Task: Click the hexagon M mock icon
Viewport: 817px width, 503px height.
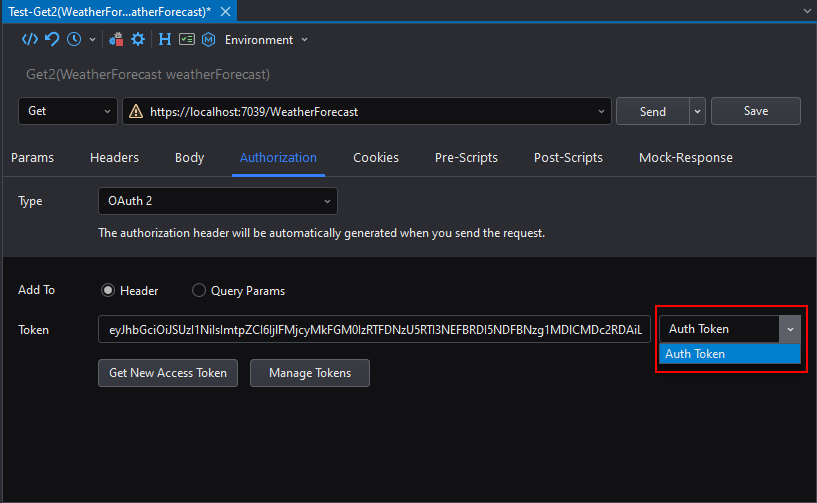Action: (x=208, y=40)
